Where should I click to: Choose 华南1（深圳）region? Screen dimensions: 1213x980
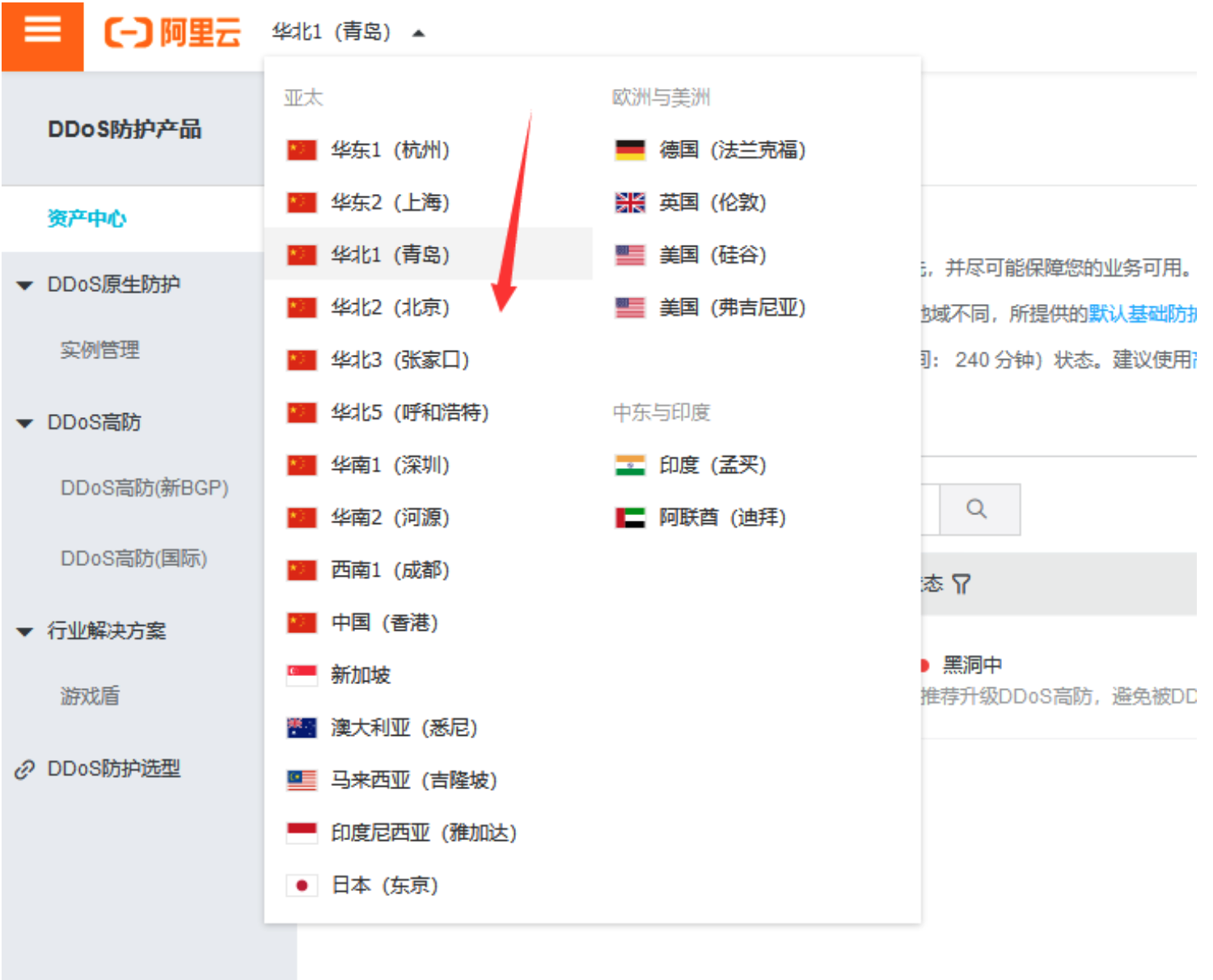[x=428, y=465]
